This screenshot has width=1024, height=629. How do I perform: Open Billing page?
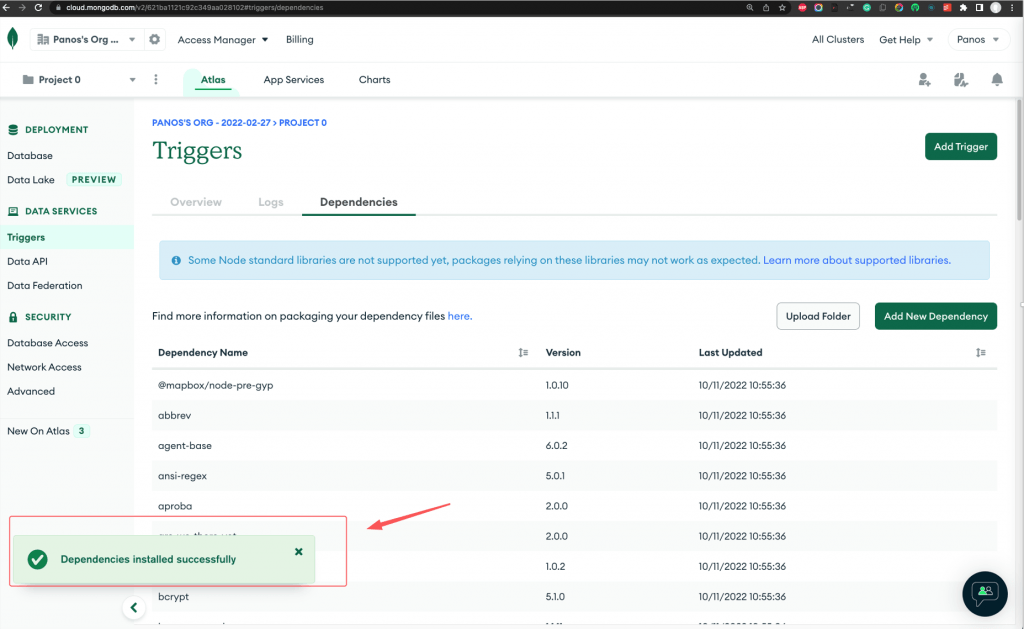click(300, 39)
